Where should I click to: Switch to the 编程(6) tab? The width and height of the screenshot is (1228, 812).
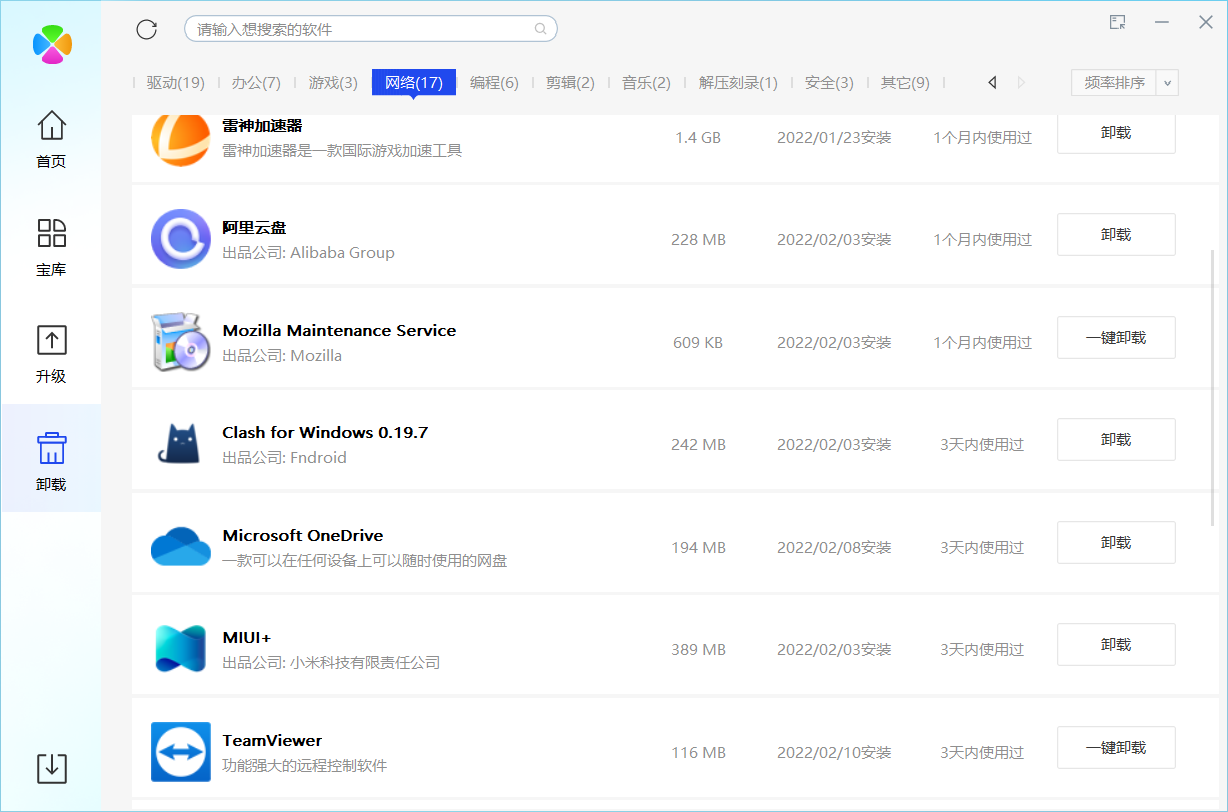pyautogui.click(x=494, y=82)
